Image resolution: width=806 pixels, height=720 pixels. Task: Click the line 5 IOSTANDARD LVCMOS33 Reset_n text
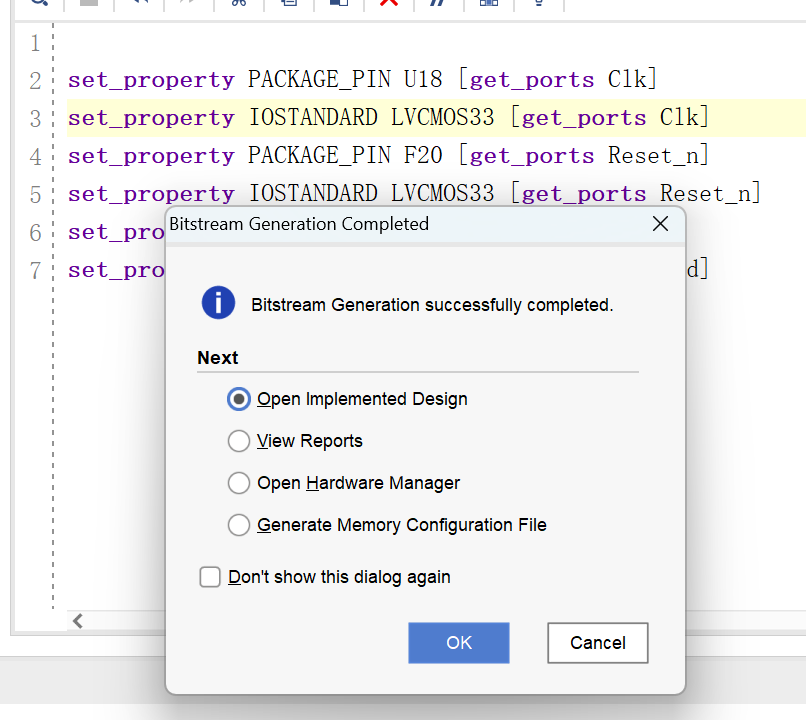414,194
